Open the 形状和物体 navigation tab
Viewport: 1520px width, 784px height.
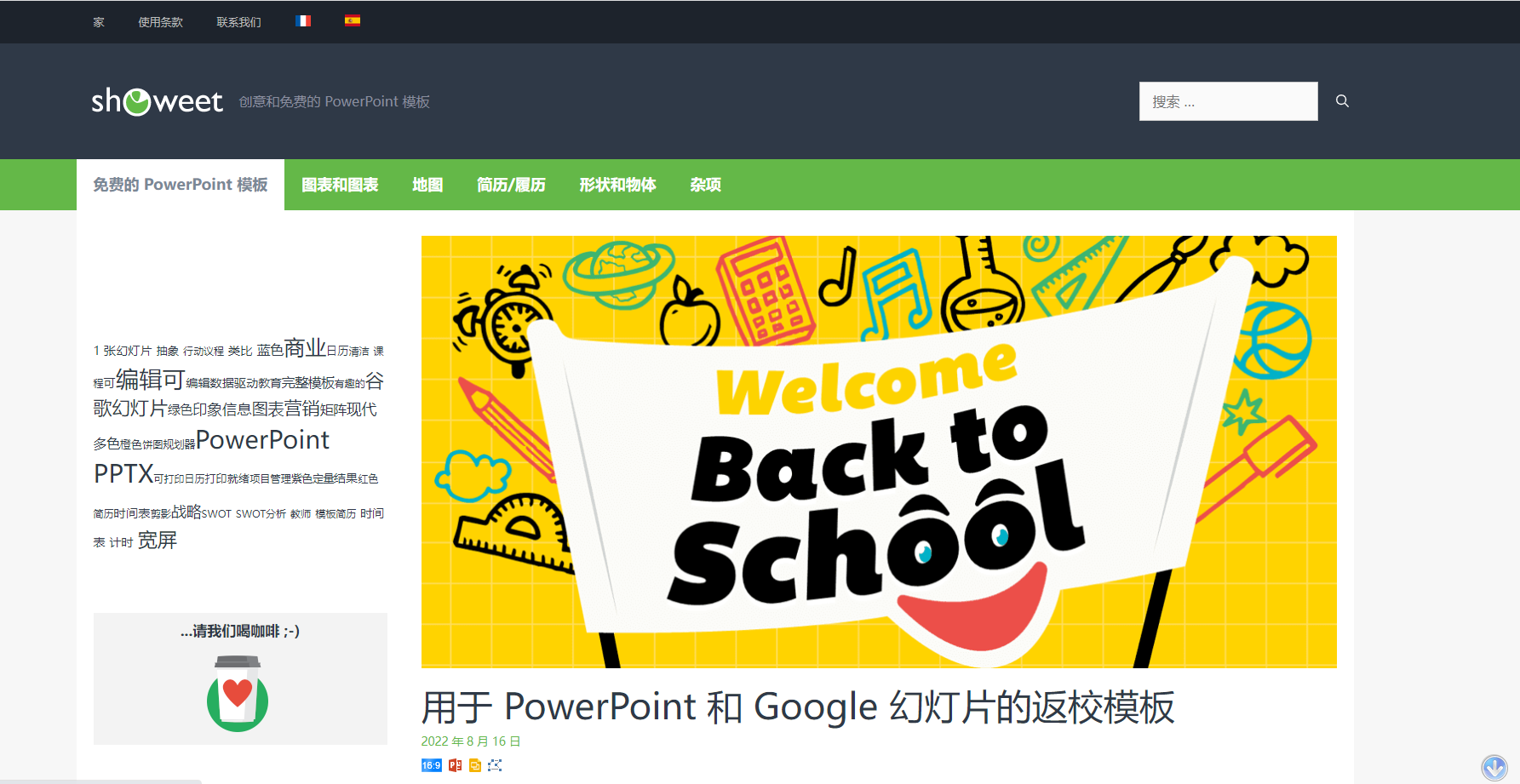pyautogui.click(x=617, y=185)
